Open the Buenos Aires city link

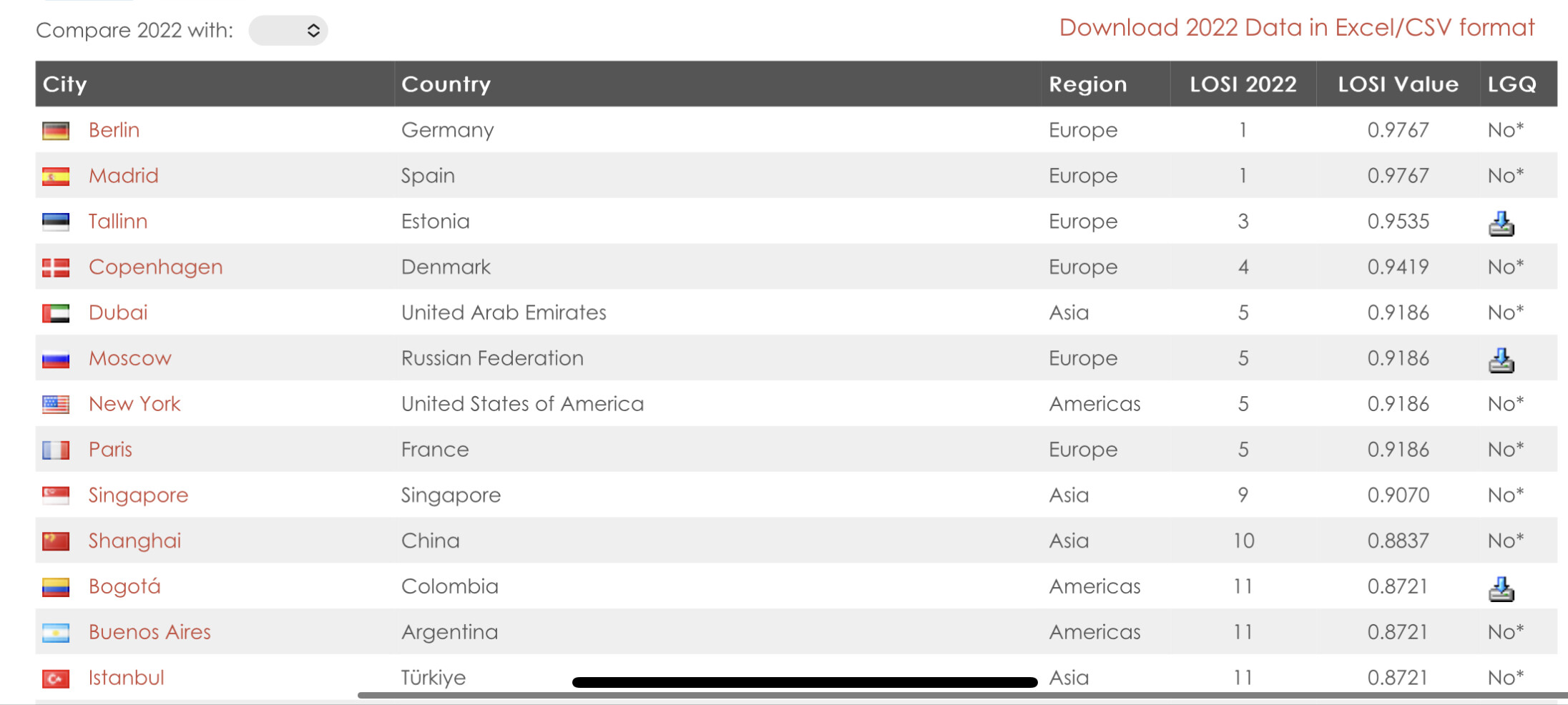[150, 632]
